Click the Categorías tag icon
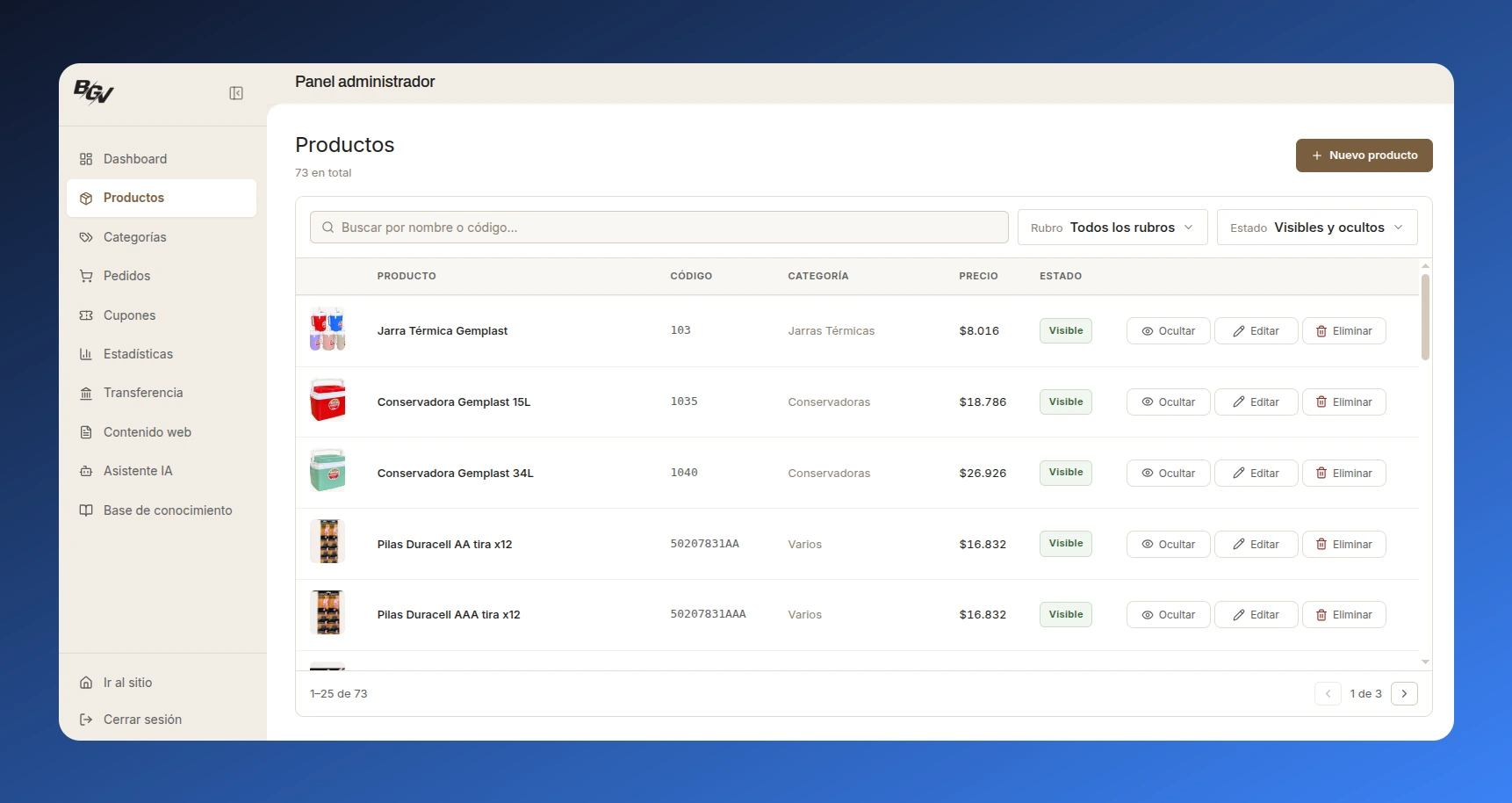 [x=86, y=237]
